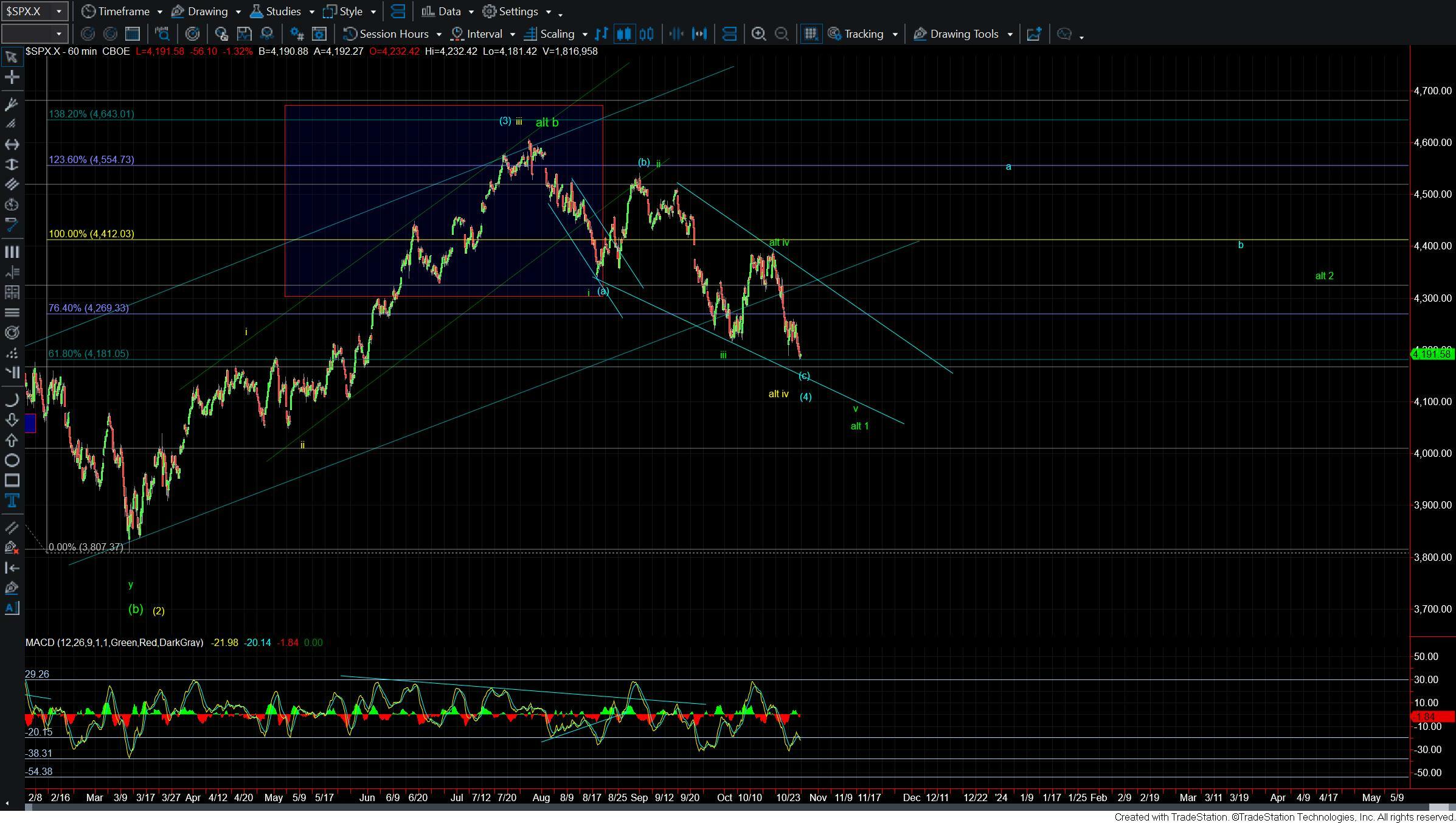The height and width of the screenshot is (823, 1456).
Task: Open the Timeframe menu
Action: pyautogui.click(x=116, y=12)
